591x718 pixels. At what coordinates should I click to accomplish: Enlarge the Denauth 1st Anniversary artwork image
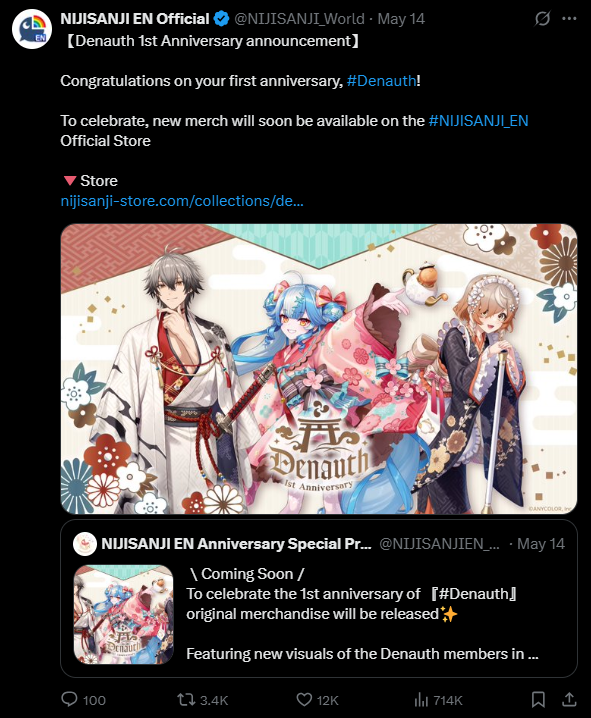pyautogui.click(x=319, y=369)
